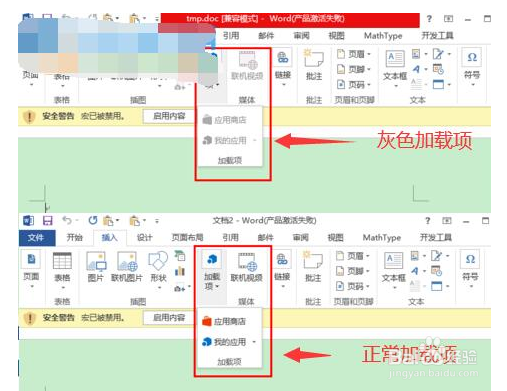This screenshot has height=391, width=507.
Task: Click ribbon display options in lower window
Action: 447,220
